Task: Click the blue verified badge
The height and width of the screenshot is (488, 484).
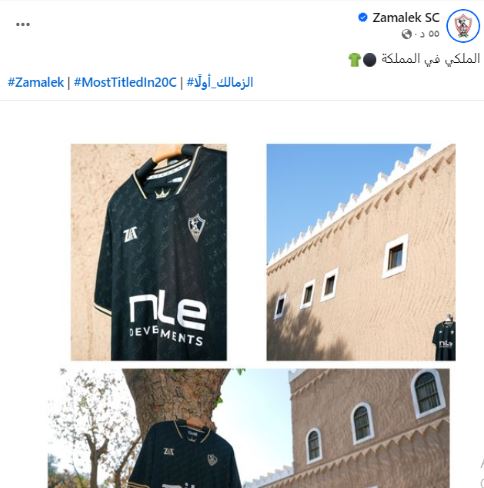Action: [x=363, y=17]
